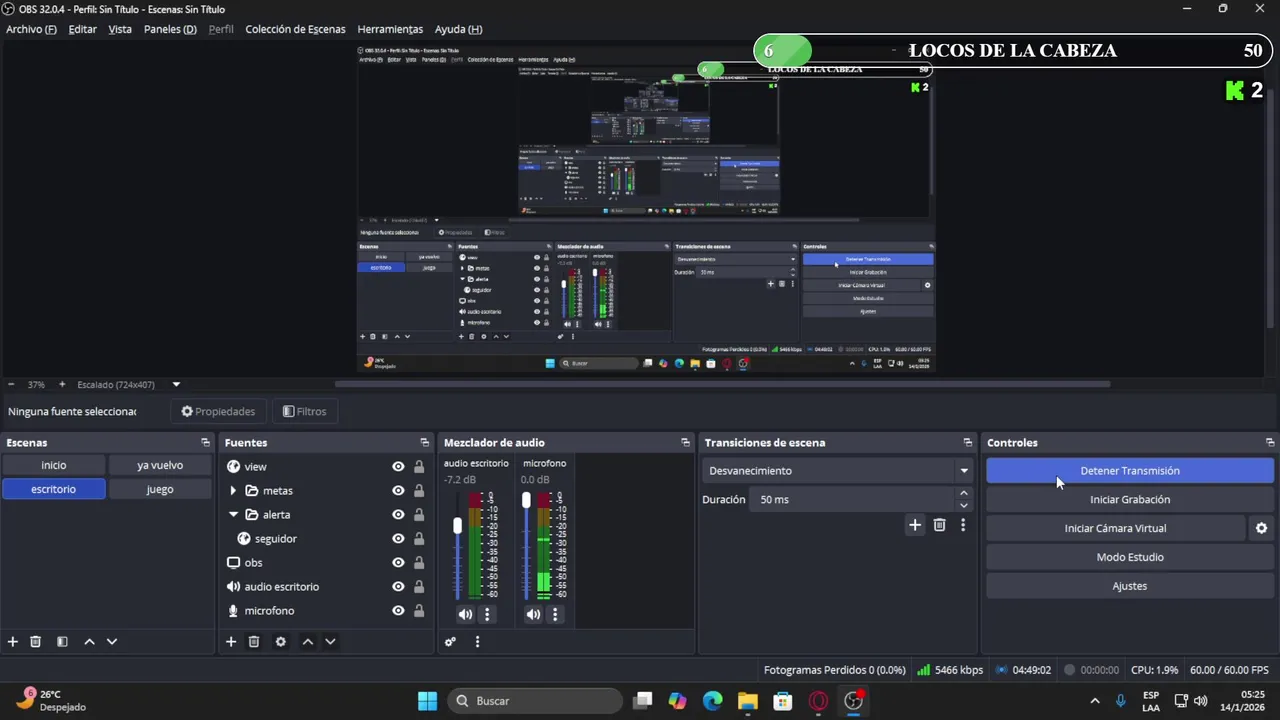Toggle lock on audio escritorio source

click(x=419, y=586)
